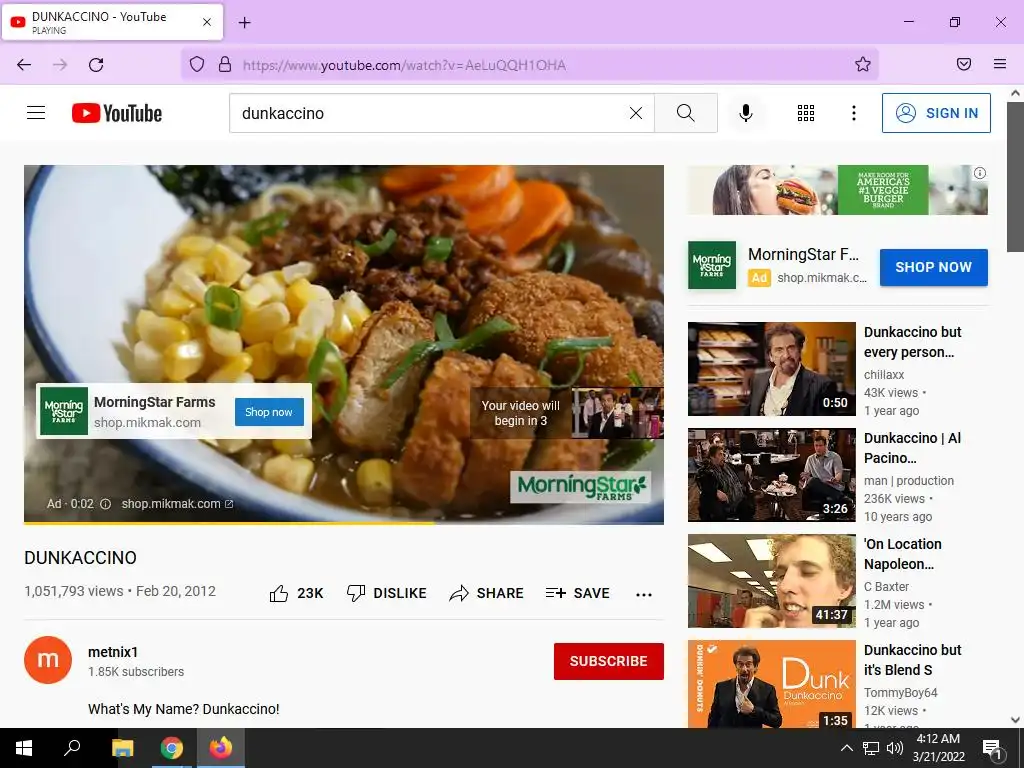This screenshot has height=768, width=1024.
Task: Subscribe to metnix1 channel
Action: 609,661
